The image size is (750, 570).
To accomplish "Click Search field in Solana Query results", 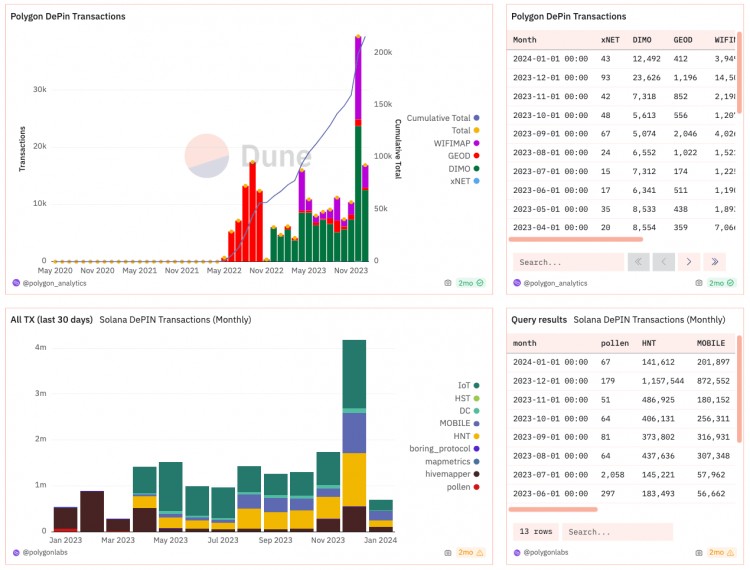I will coord(618,532).
